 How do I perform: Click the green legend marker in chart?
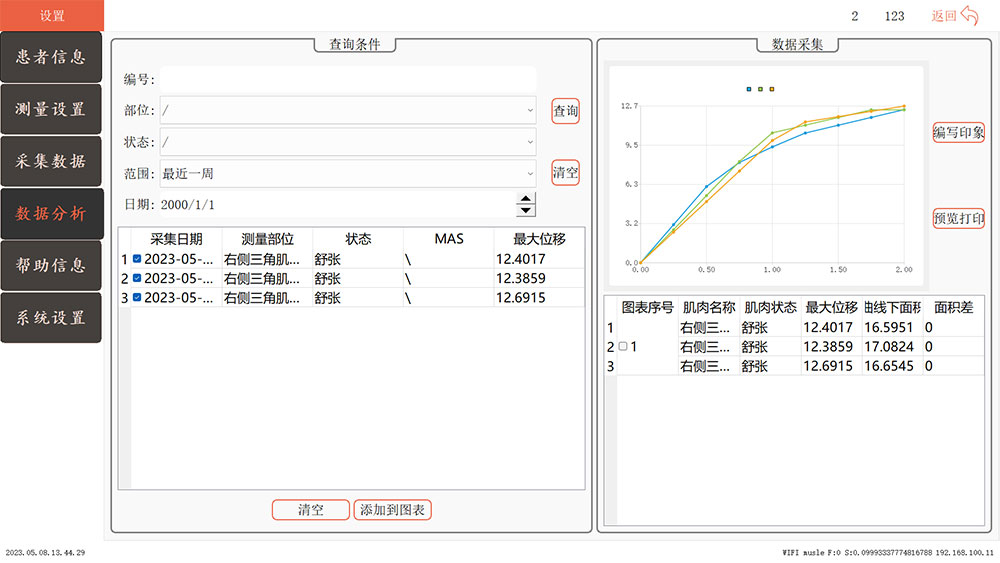pos(761,89)
